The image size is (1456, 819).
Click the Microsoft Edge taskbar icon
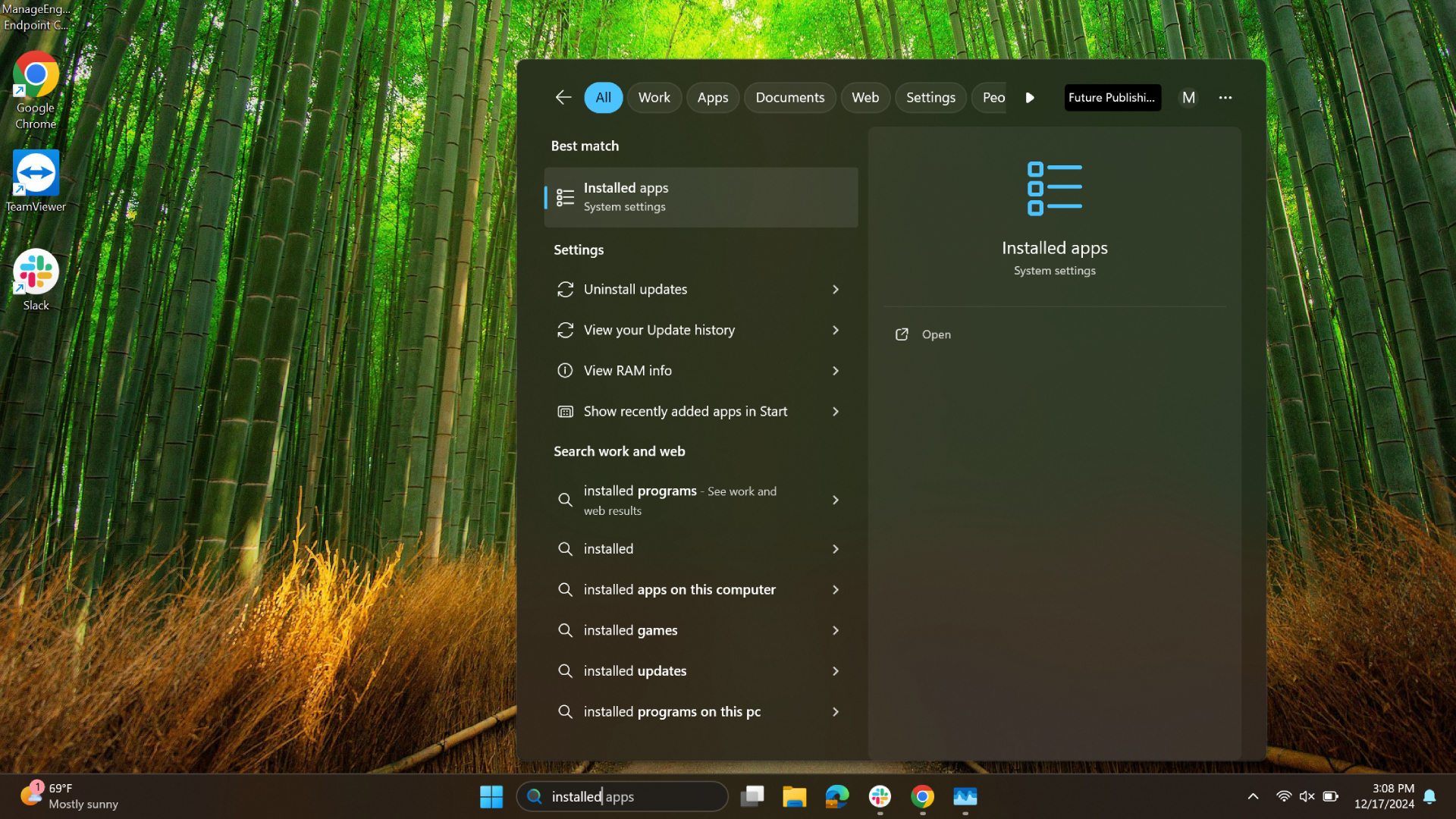point(838,796)
